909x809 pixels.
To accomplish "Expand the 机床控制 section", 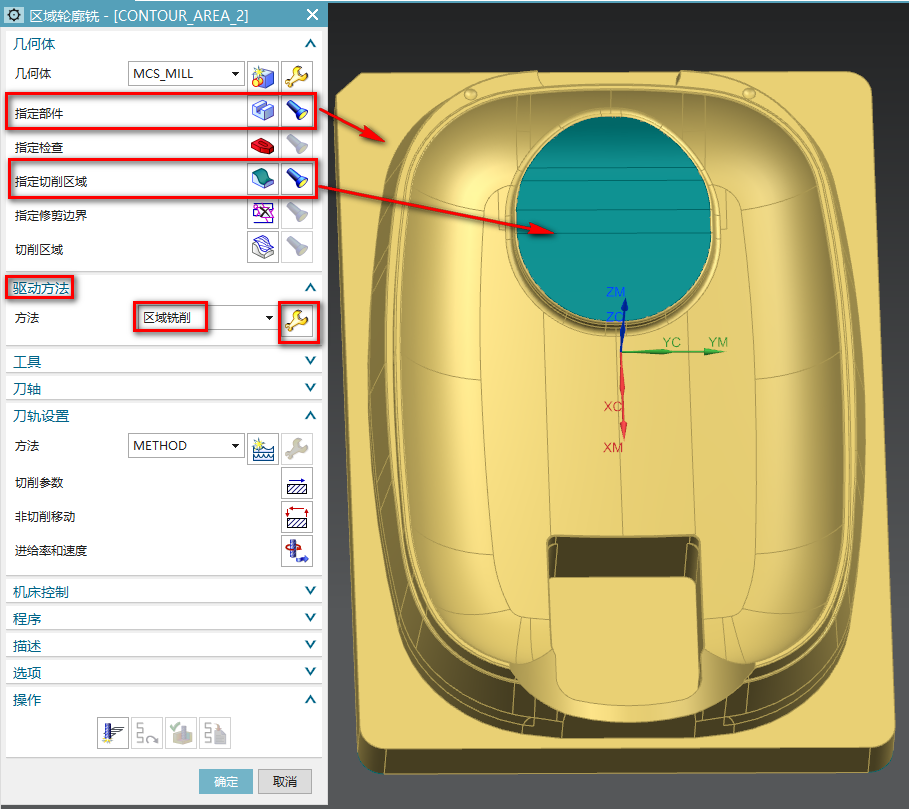I will (x=310, y=592).
